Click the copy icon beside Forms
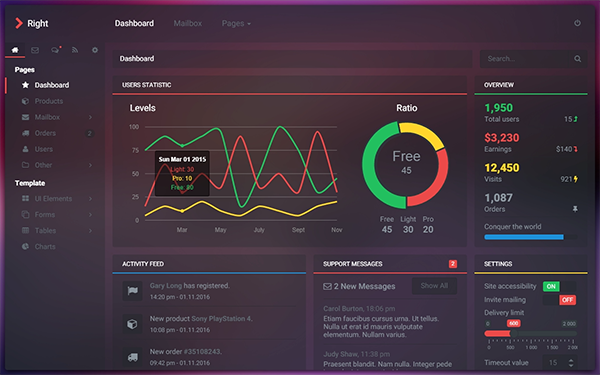The height and width of the screenshot is (375, 600). point(25,214)
